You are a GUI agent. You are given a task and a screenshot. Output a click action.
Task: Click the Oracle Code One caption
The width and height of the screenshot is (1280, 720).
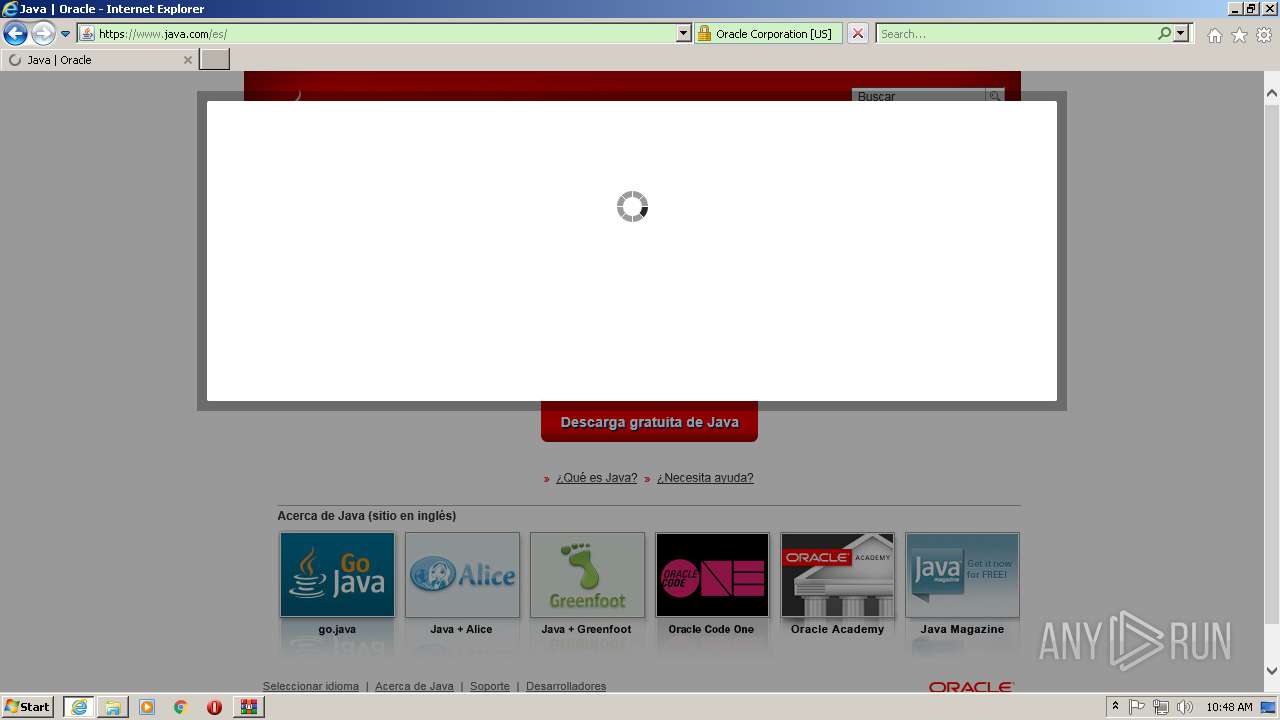point(711,629)
